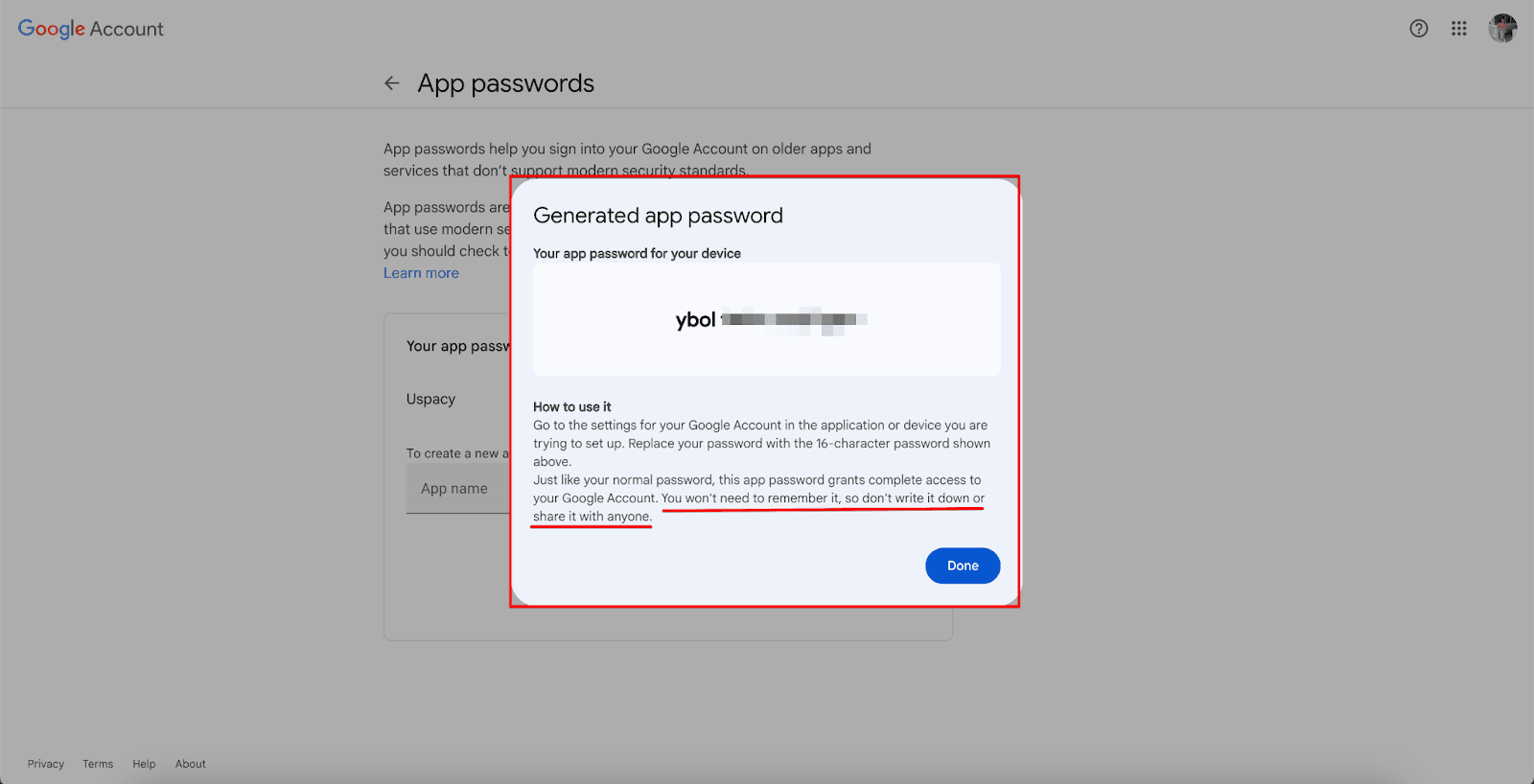Viewport: 1534px width, 784px height.
Task: Click the underlined don't write it down warning
Action: click(823, 498)
